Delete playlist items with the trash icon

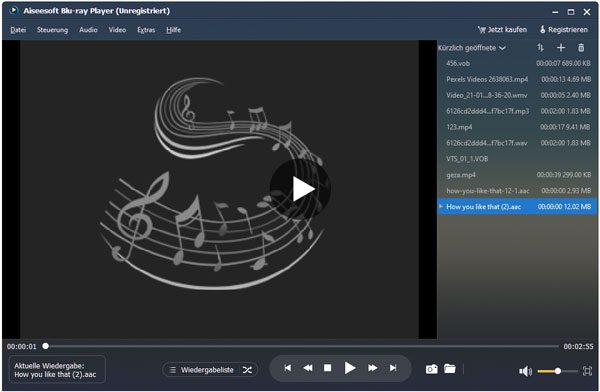[x=581, y=47]
